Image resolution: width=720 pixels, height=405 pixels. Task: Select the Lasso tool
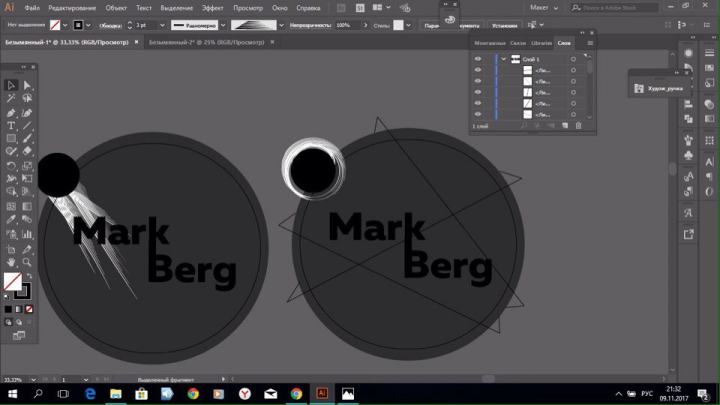(x=27, y=98)
